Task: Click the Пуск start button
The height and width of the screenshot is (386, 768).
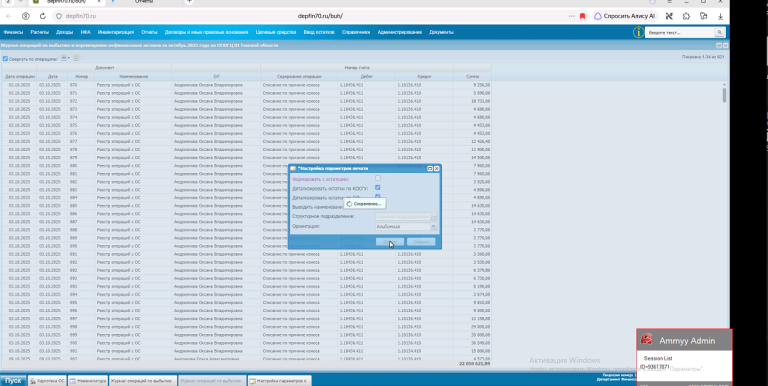Action: tap(13, 381)
